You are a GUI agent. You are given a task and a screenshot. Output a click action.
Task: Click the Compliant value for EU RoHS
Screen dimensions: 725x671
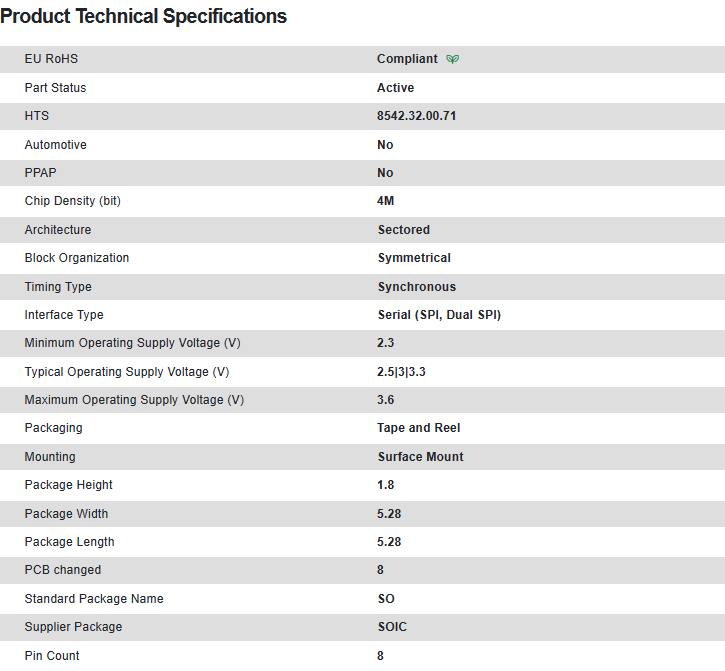pos(407,59)
